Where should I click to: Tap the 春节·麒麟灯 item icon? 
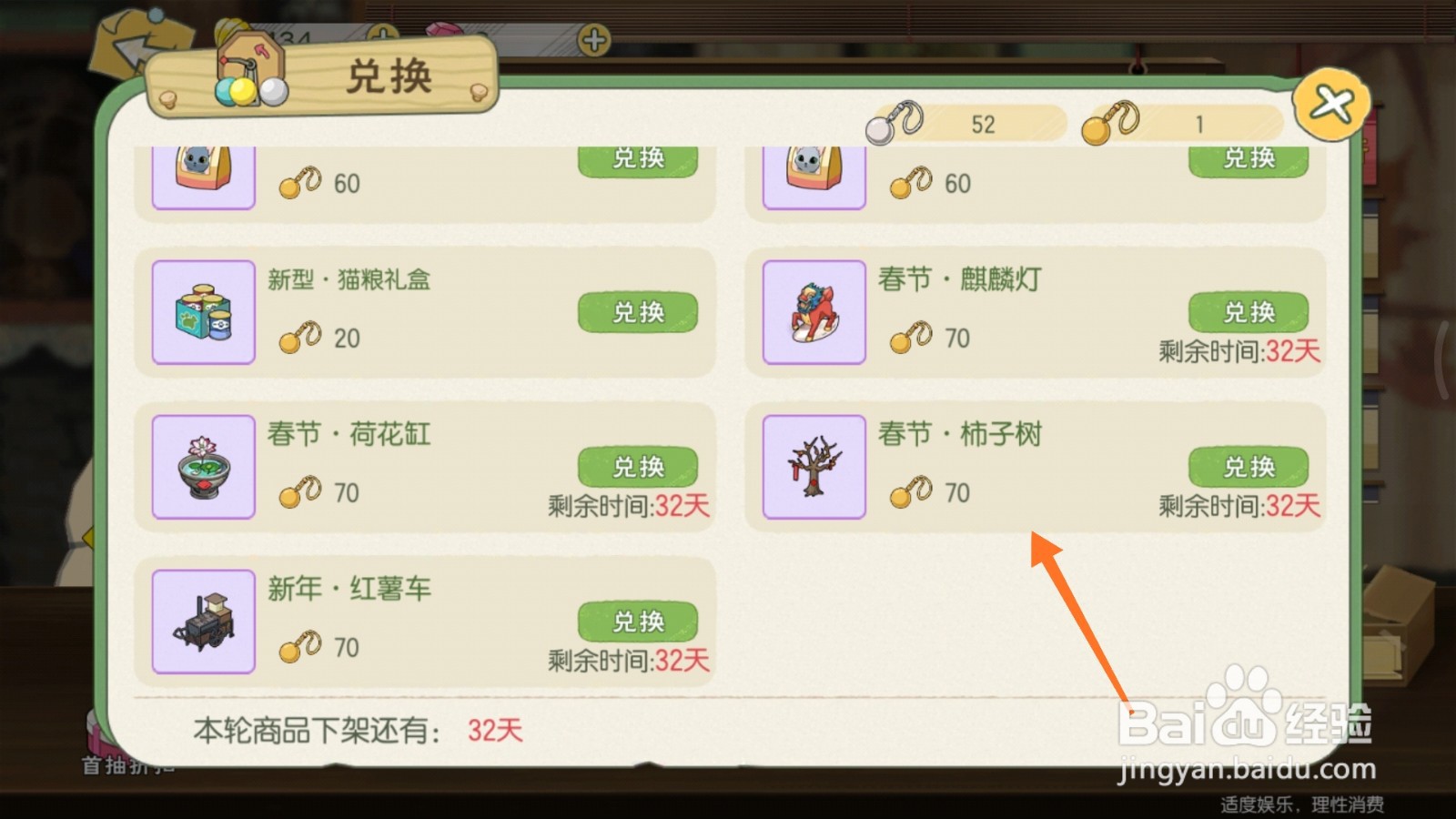coord(814,312)
